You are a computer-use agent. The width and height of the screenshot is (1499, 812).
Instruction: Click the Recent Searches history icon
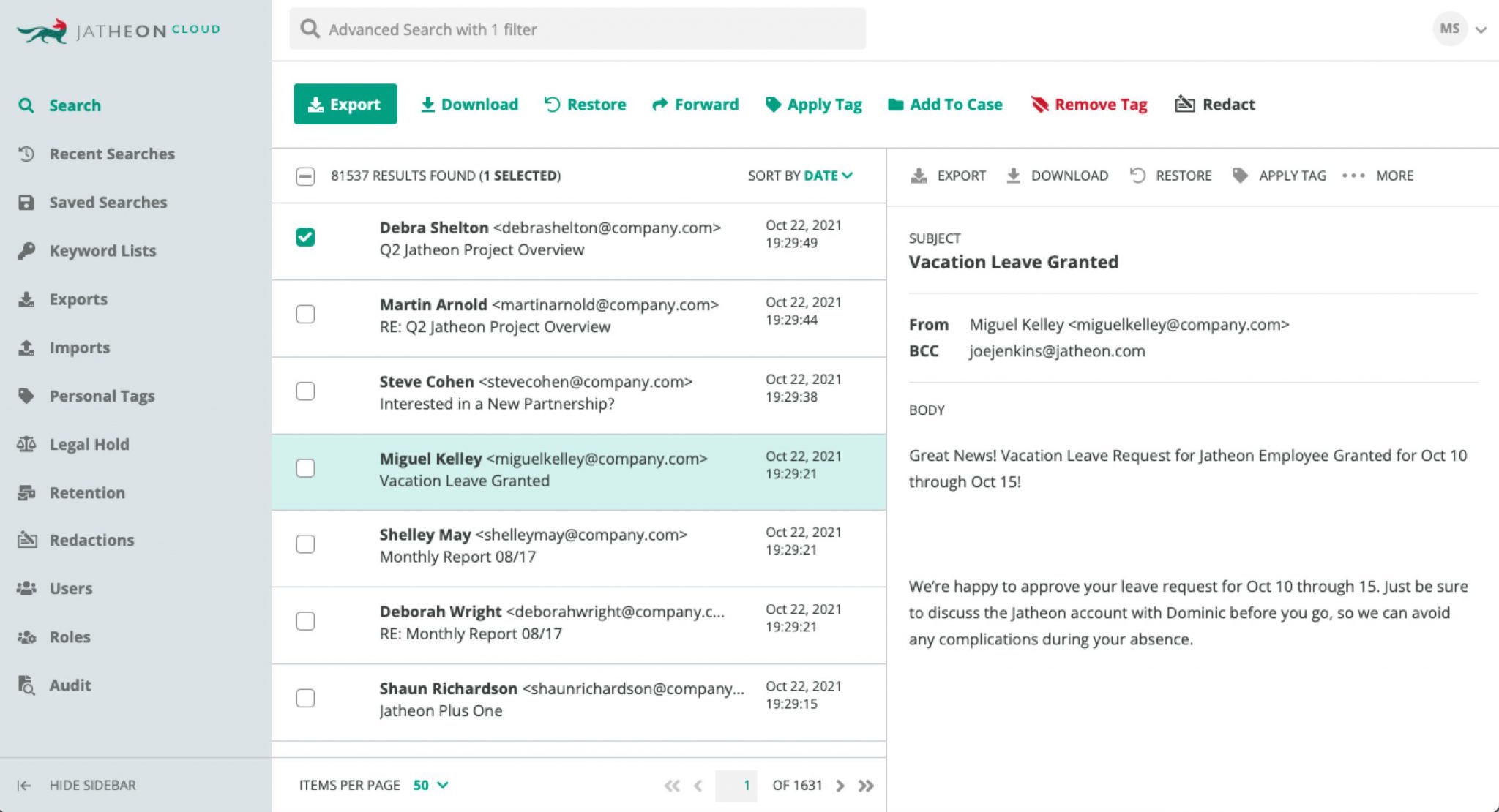click(x=26, y=154)
